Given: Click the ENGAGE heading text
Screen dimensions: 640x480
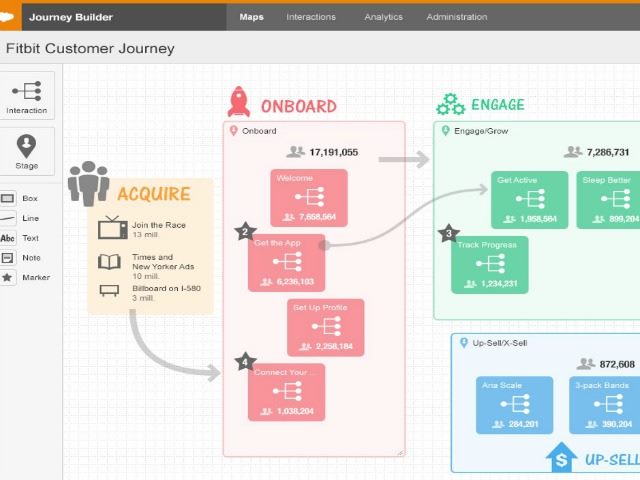Looking at the screenshot, I should click(498, 104).
